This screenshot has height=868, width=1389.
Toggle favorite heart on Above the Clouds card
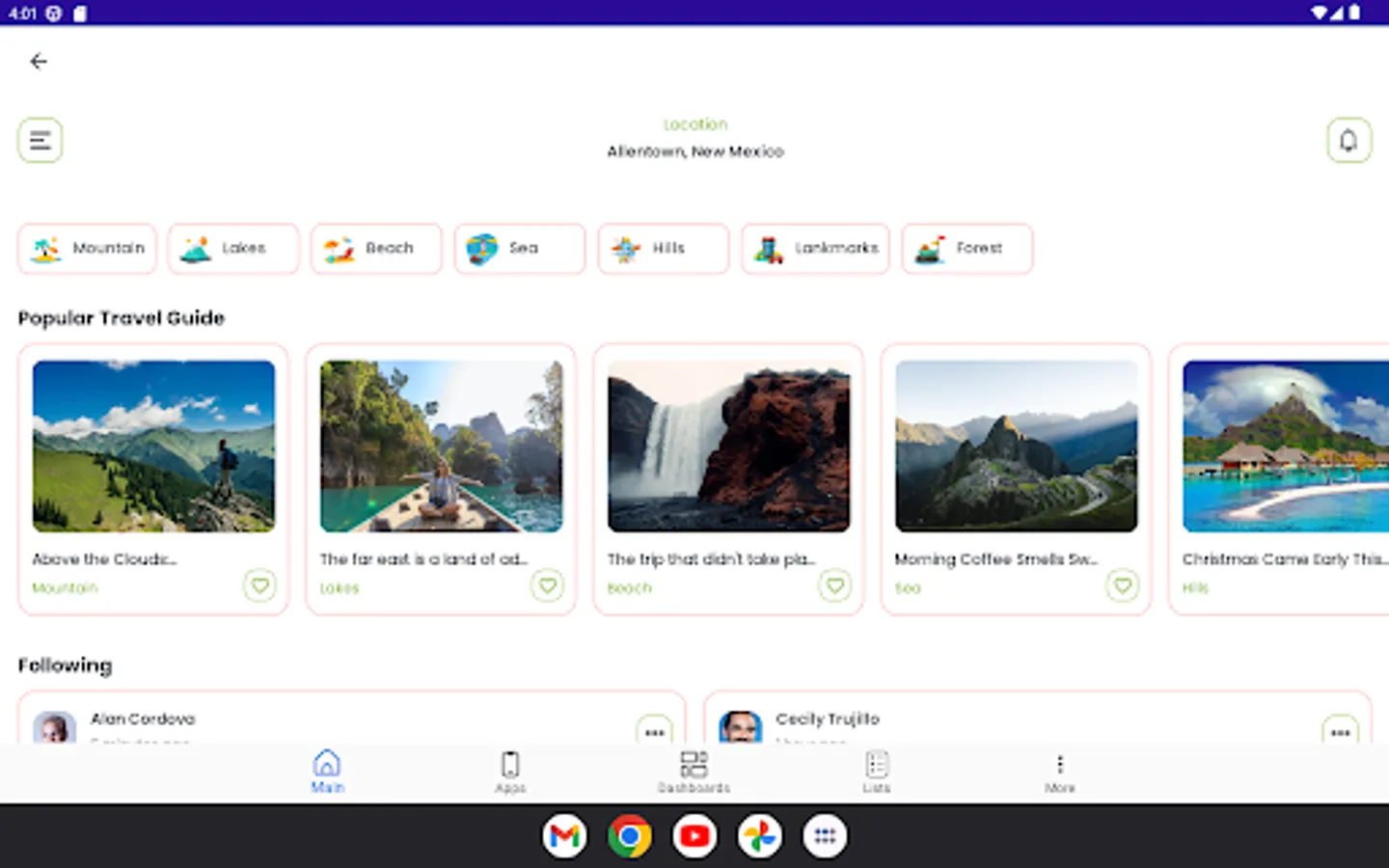click(x=259, y=585)
